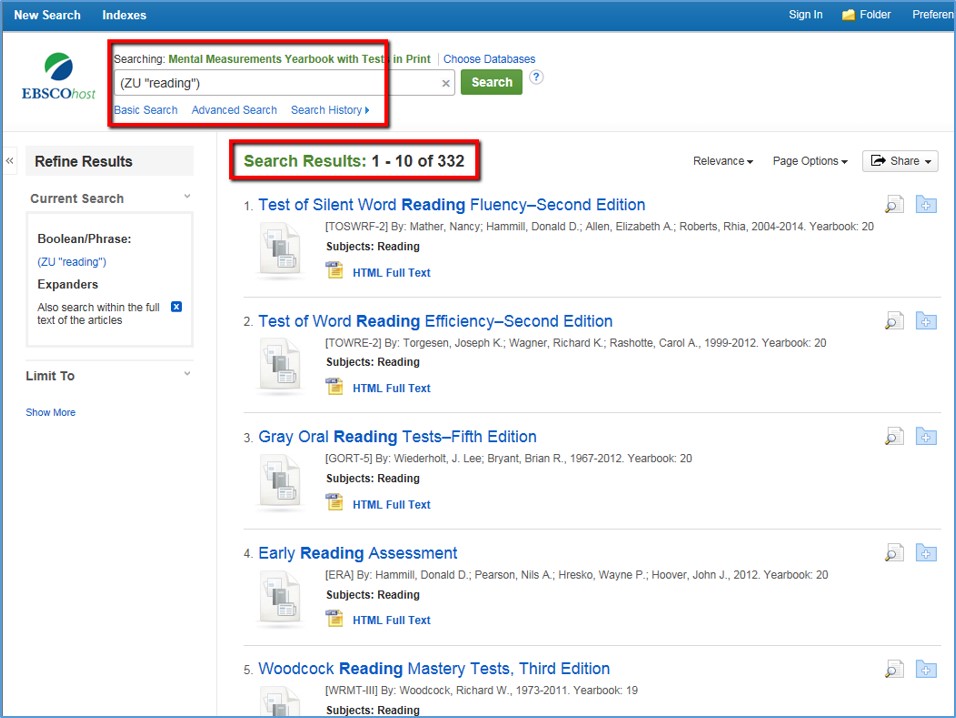Clear the search box with the X icon
956x718 pixels.
click(x=446, y=84)
